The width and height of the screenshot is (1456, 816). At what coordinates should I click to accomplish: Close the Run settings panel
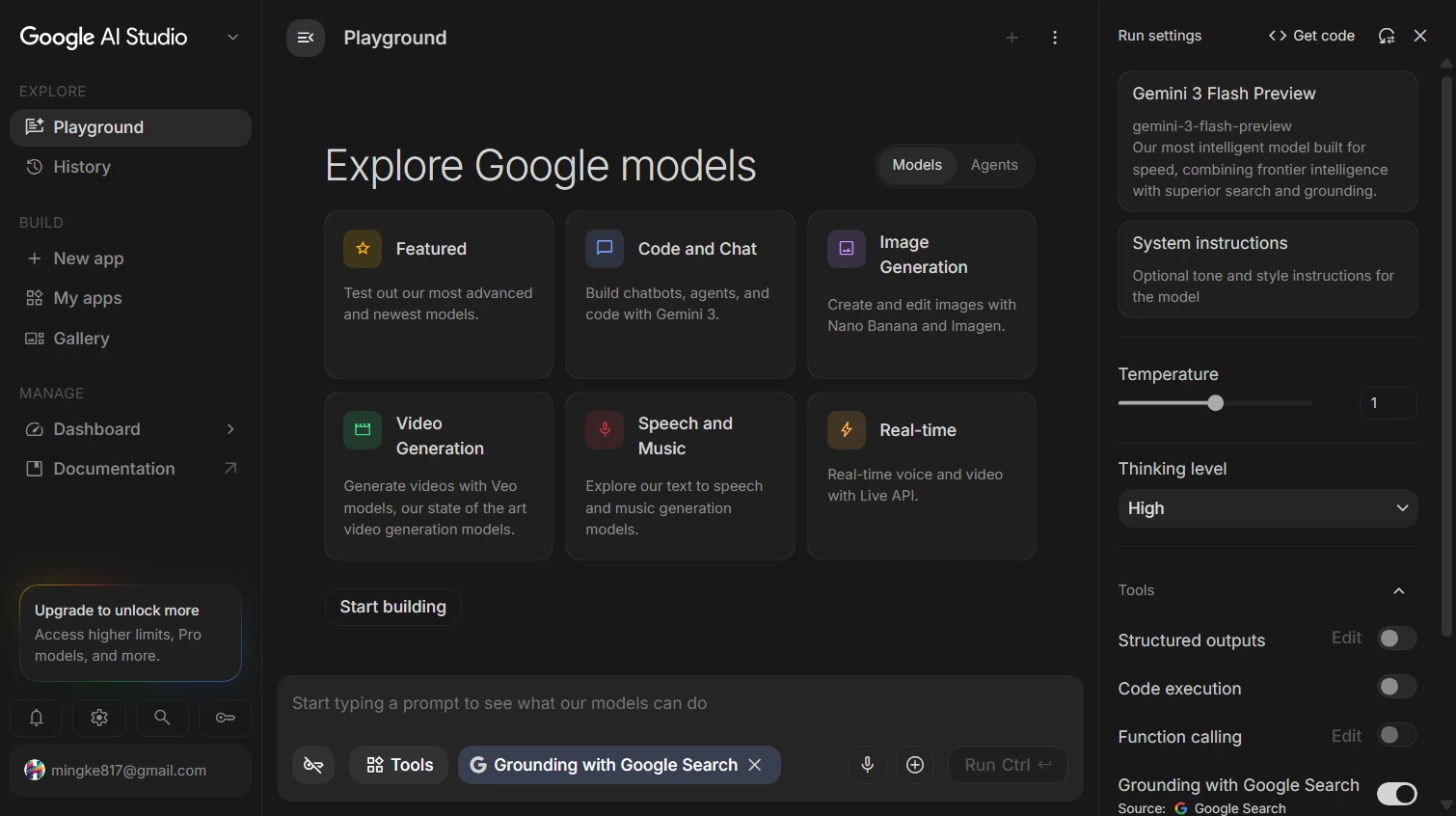tap(1420, 36)
